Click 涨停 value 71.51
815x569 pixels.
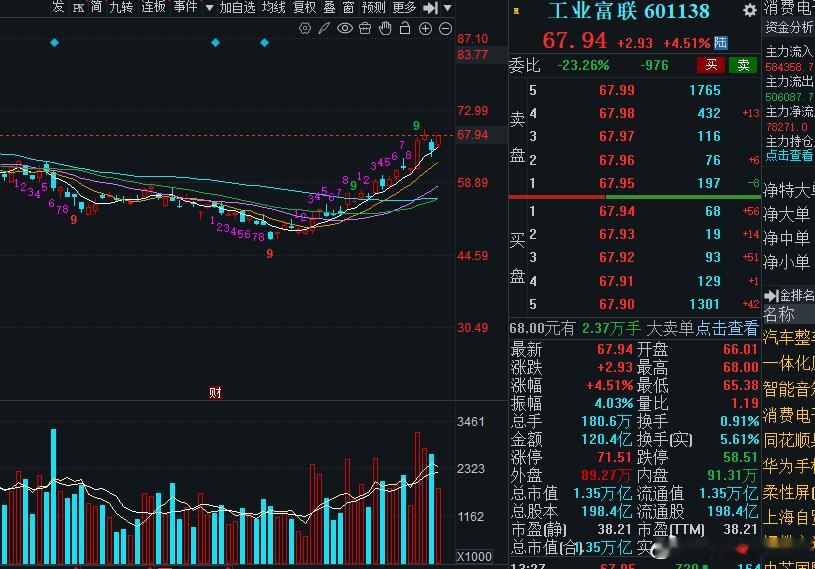pos(614,457)
